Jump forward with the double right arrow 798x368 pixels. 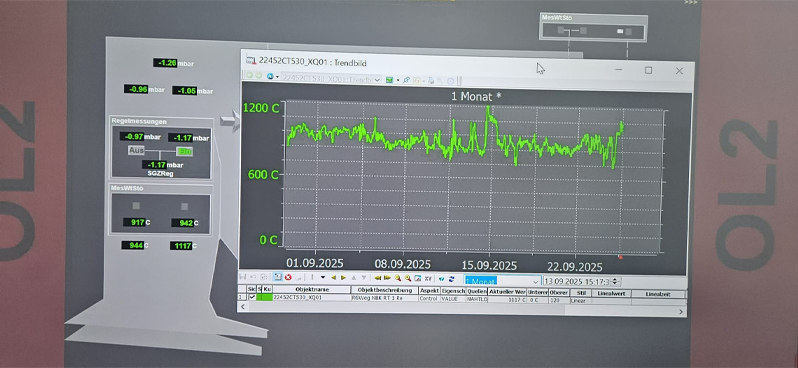point(387,277)
